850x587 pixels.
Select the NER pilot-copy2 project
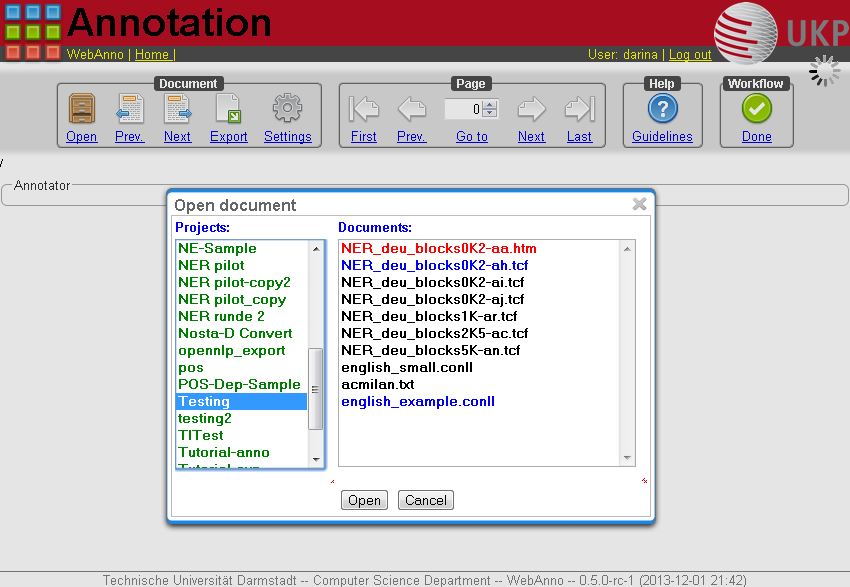pyautogui.click(x=242, y=282)
